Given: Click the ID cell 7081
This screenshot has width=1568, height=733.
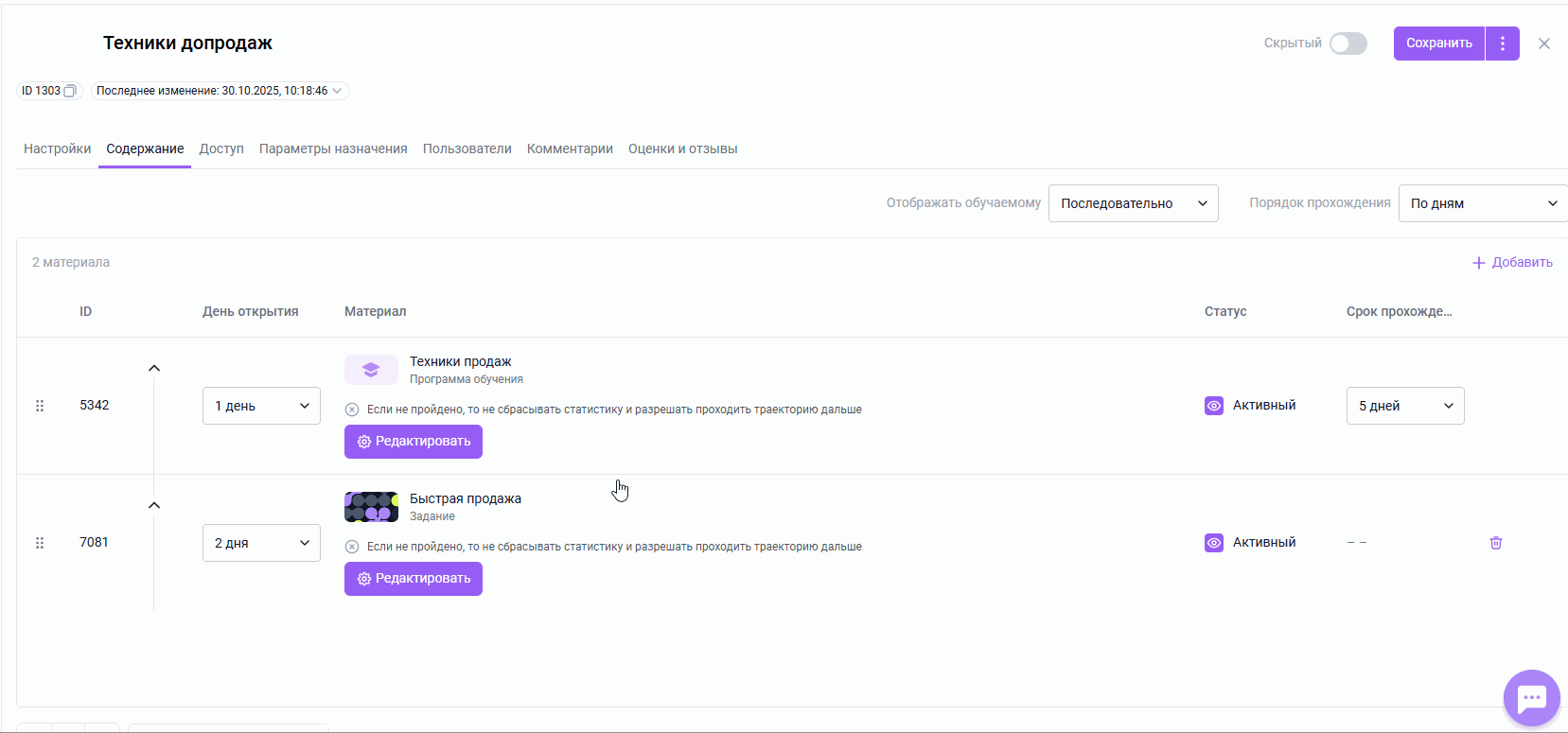Looking at the screenshot, I should pyautogui.click(x=95, y=542).
